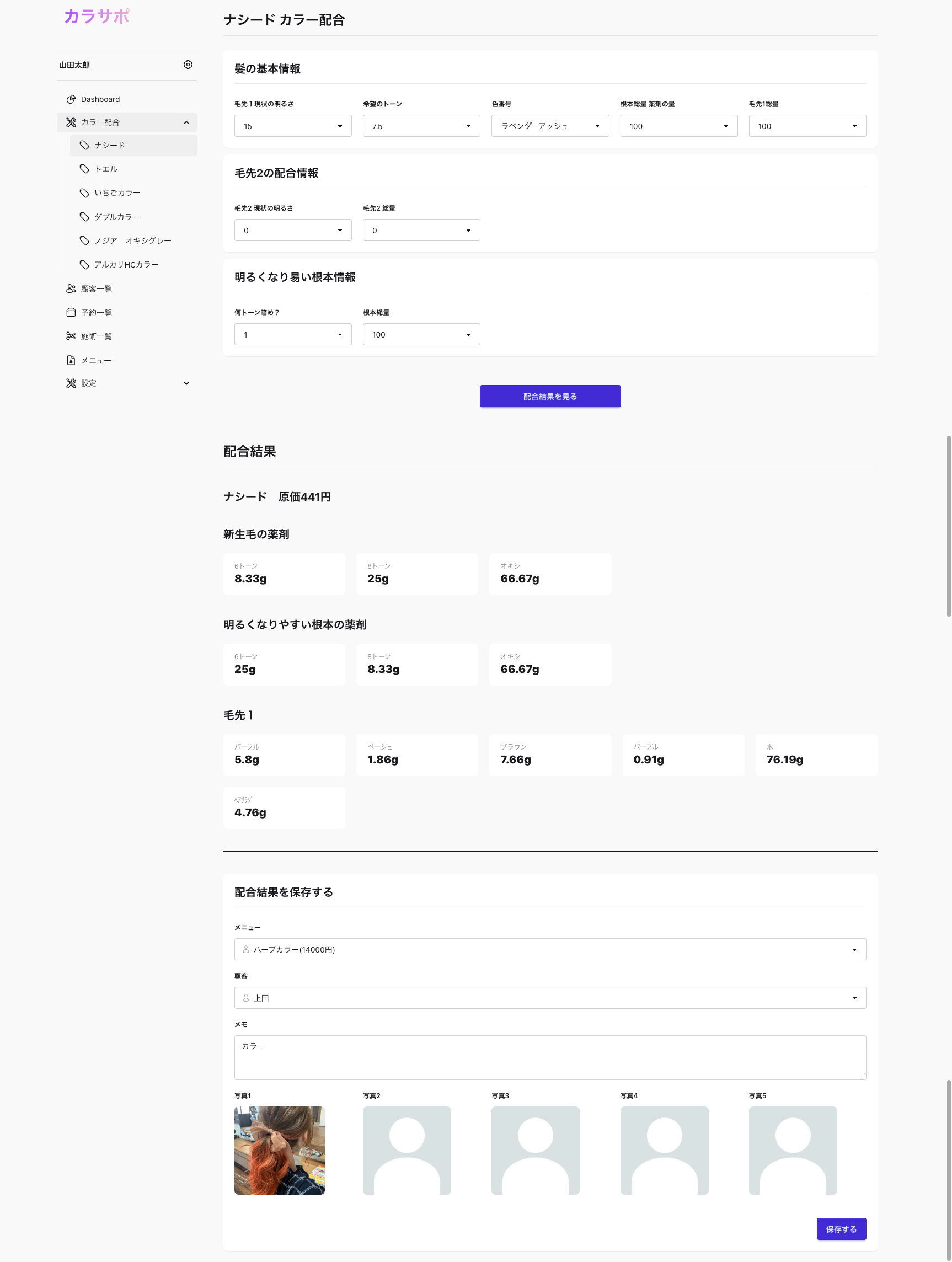
Task: Click the 山田太郎 user name
Action: pos(74,65)
